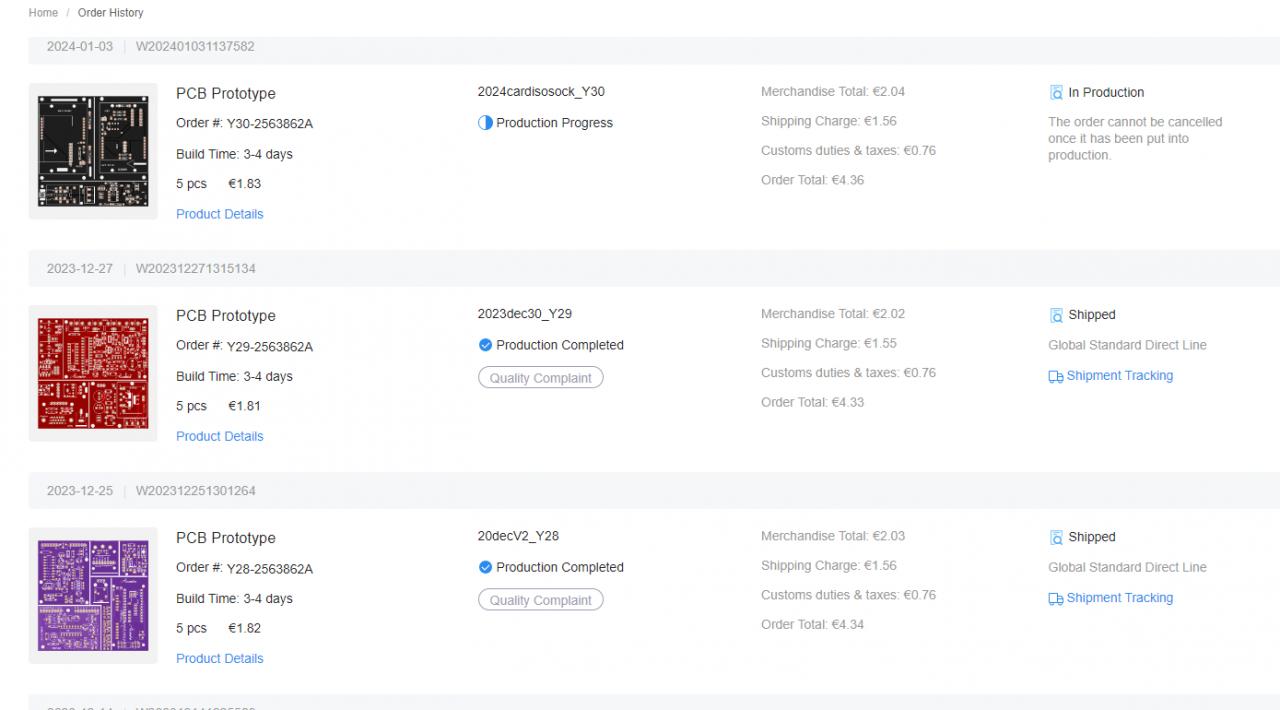Click the Shipped icon for order Y28
Screen dimensions: 1280x710
point(1056,537)
